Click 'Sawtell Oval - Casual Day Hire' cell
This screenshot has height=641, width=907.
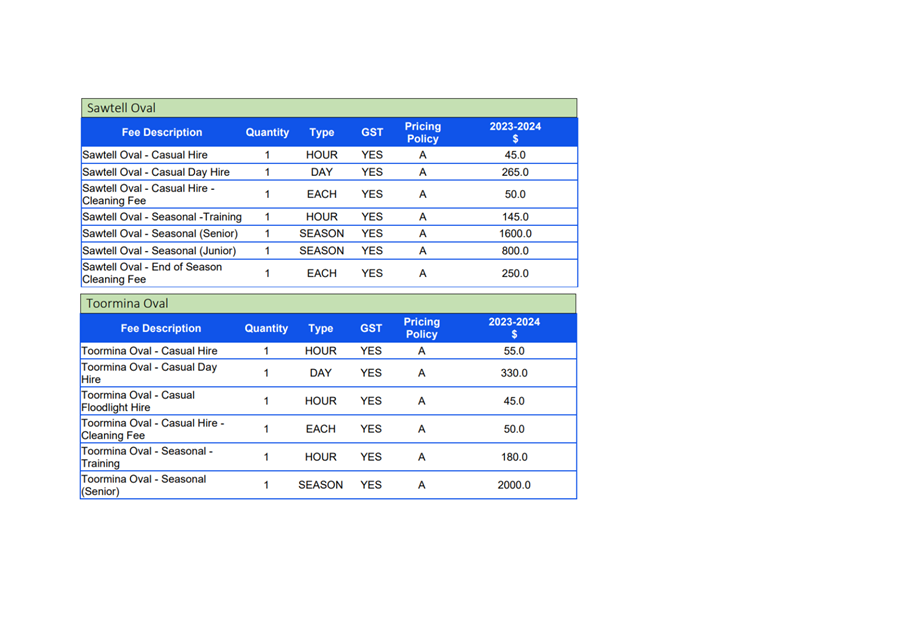click(156, 172)
